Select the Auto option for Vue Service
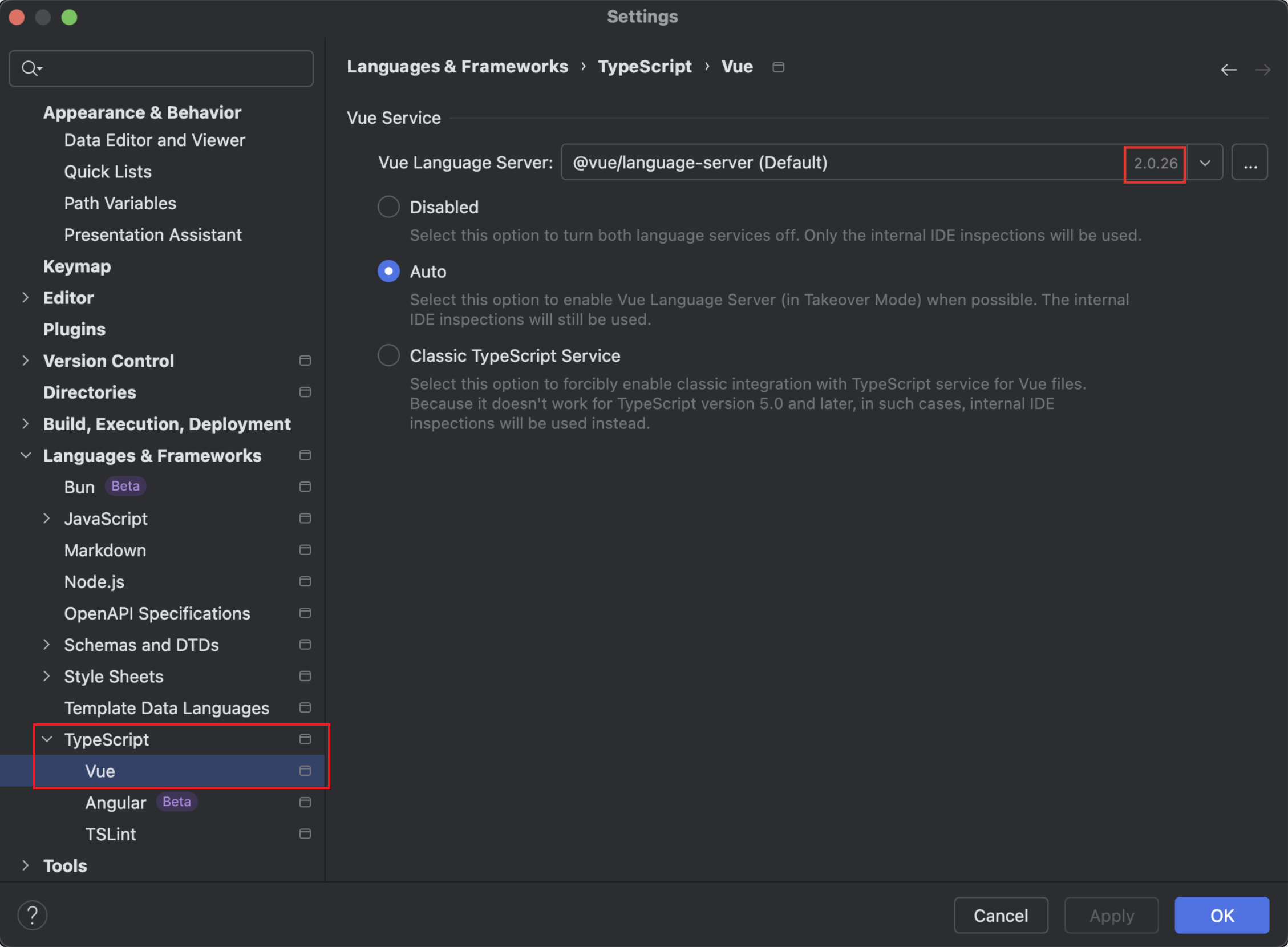 388,270
